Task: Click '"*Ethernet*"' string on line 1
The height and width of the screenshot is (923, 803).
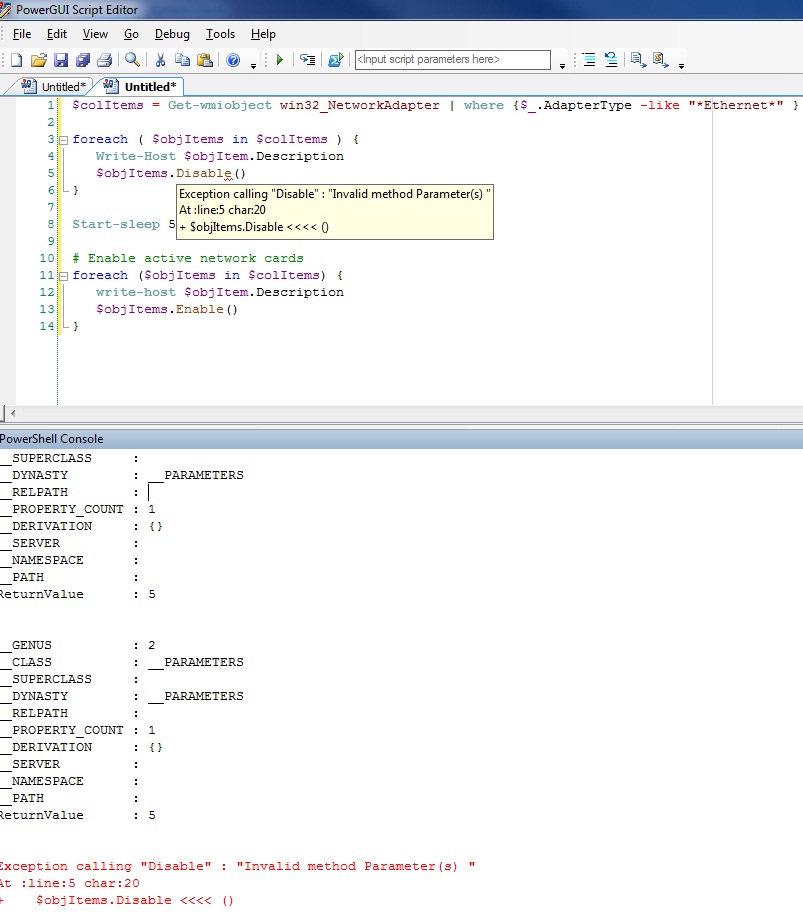Action: tap(736, 105)
